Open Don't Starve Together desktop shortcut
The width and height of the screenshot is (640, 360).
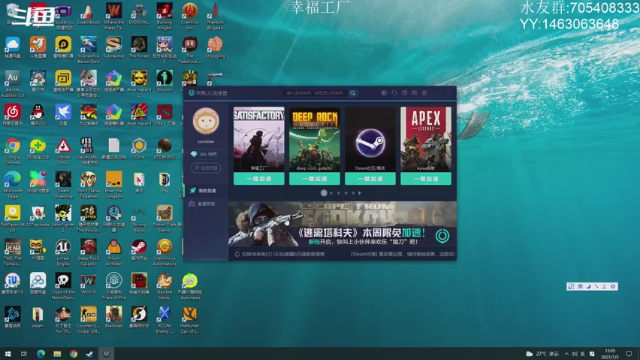89,184
